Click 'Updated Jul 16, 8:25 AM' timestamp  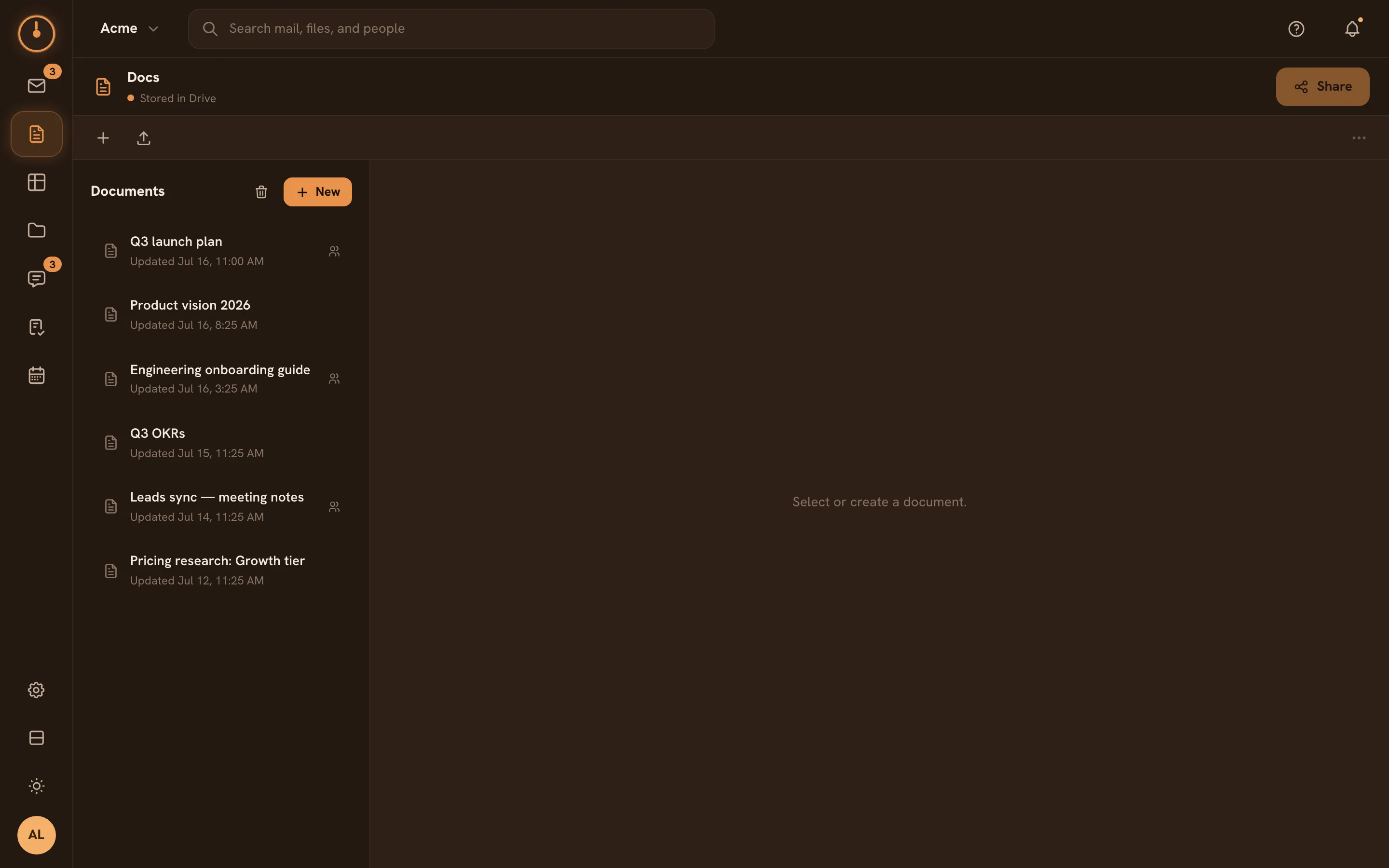(x=193, y=325)
